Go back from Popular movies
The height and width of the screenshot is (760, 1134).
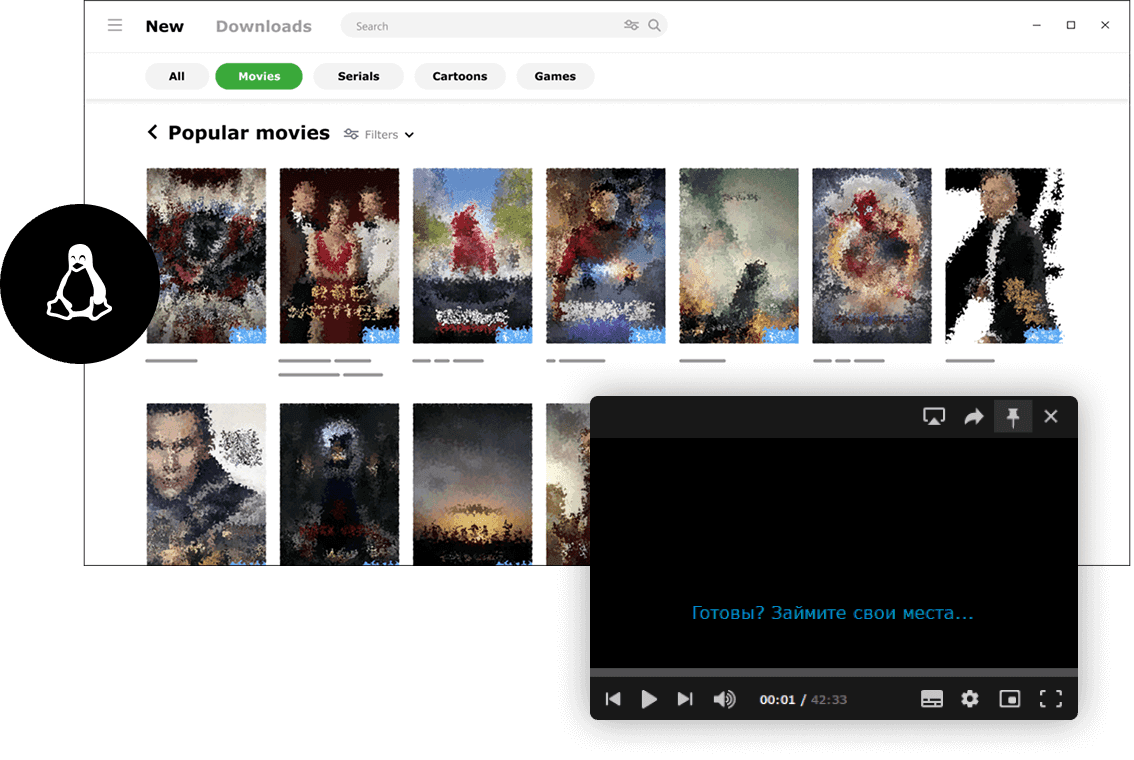152,132
